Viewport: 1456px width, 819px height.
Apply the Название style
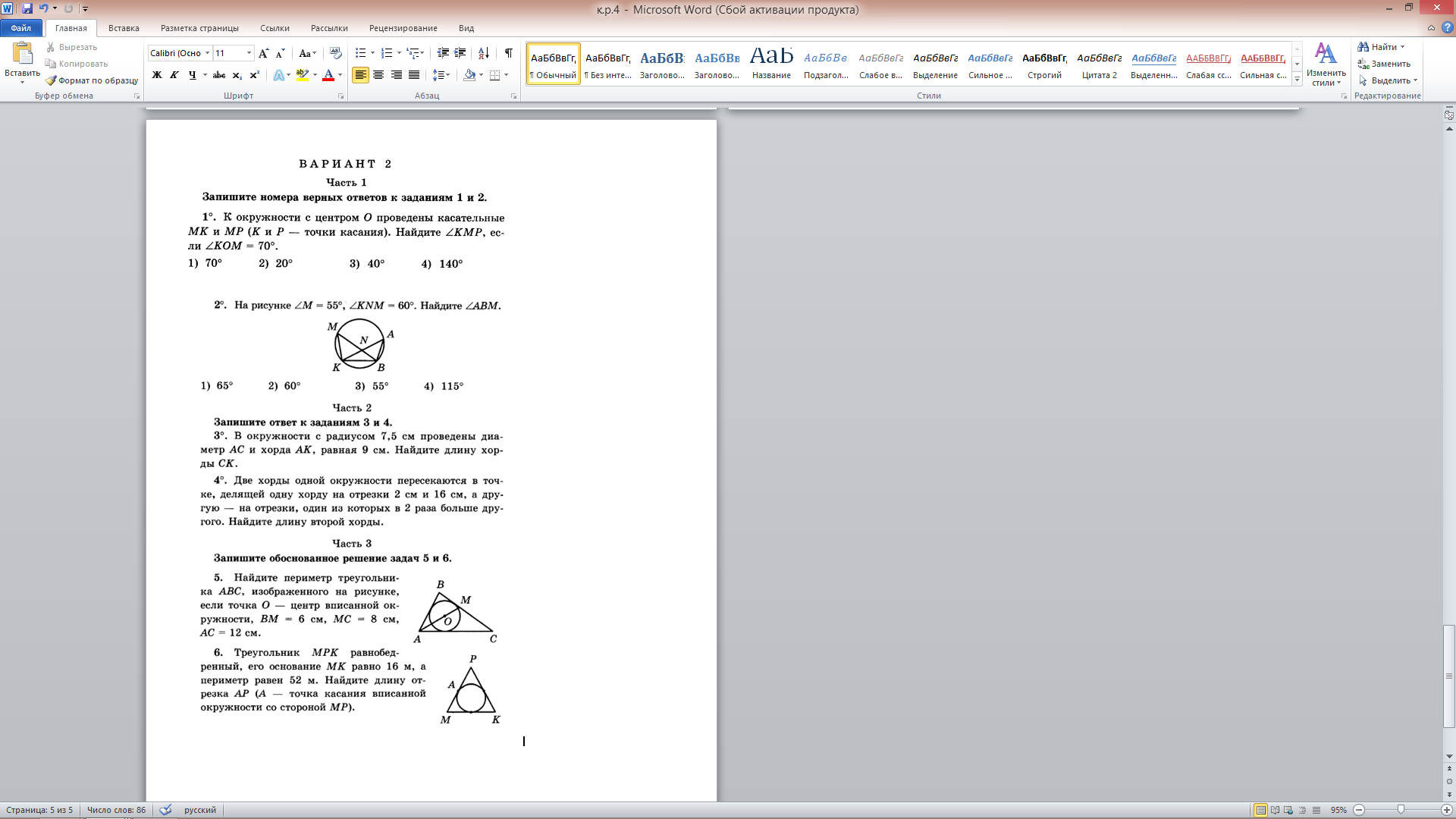(771, 64)
